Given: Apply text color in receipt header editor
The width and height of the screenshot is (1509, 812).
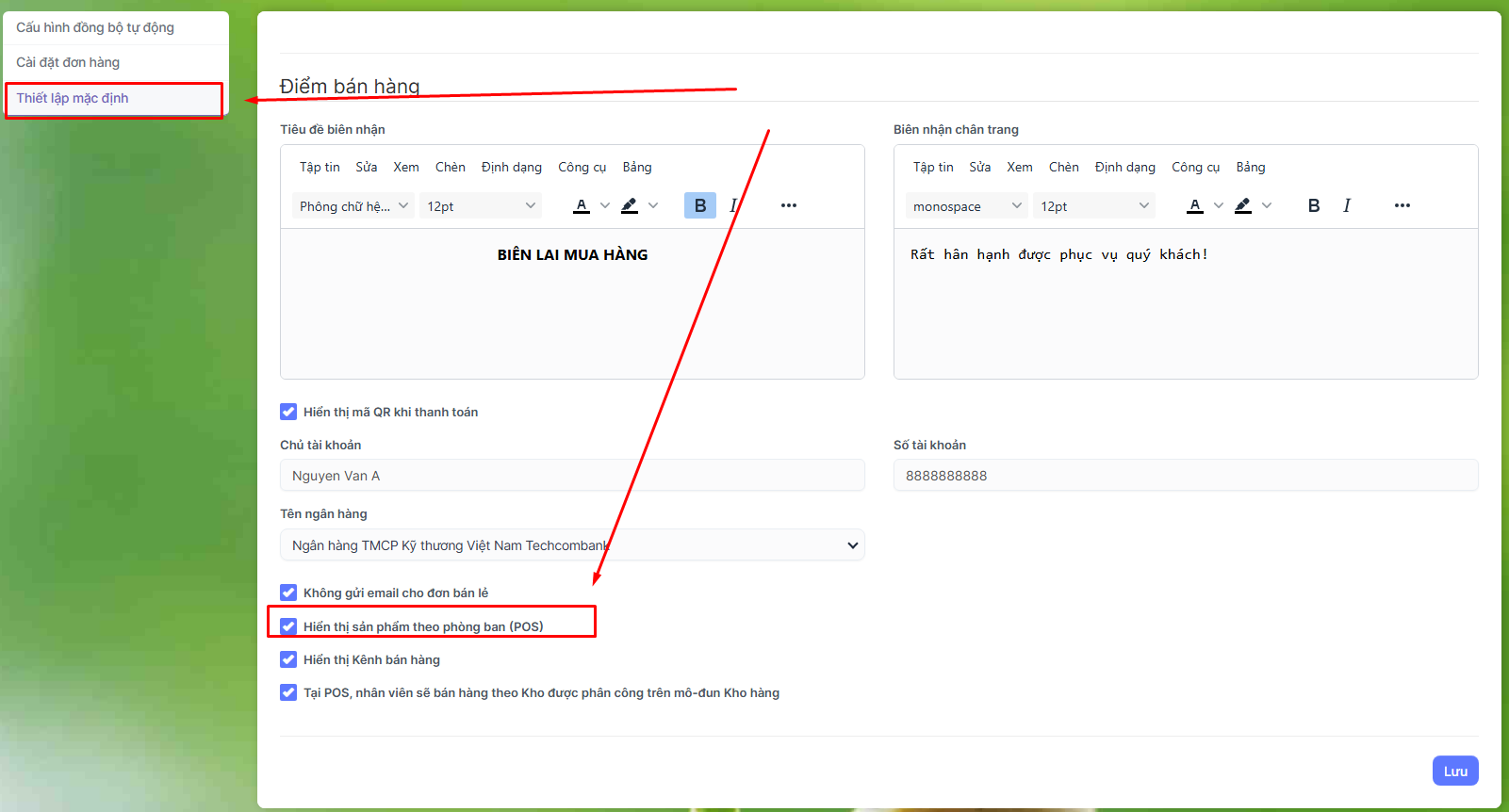Looking at the screenshot, I should (582, 205).
